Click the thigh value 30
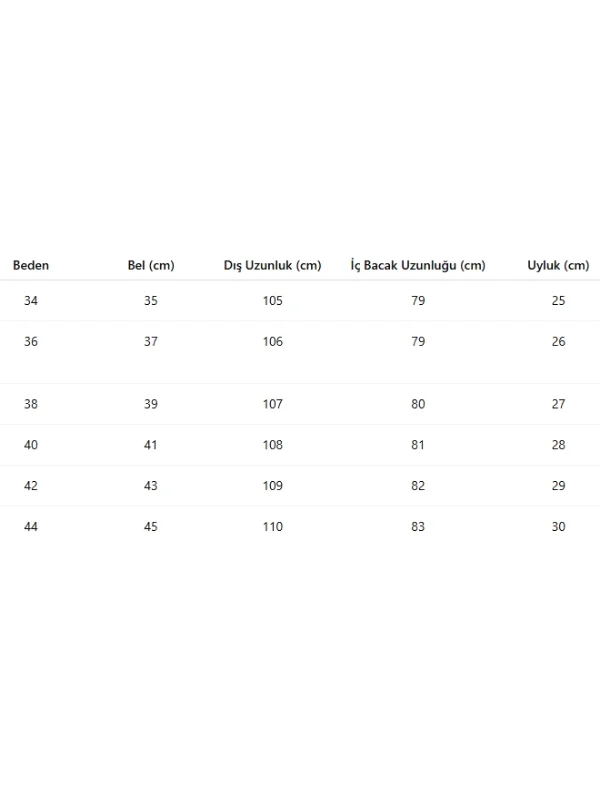 558,526
